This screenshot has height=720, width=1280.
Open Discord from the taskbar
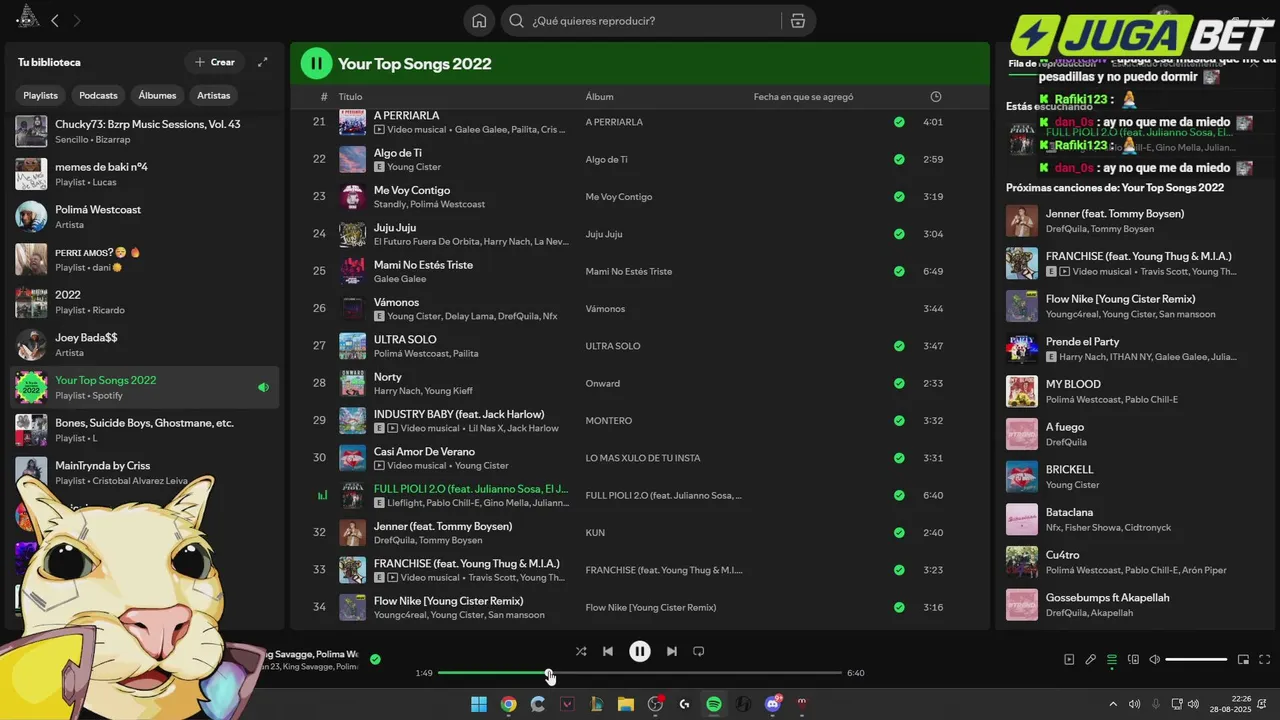pos(773,704)
